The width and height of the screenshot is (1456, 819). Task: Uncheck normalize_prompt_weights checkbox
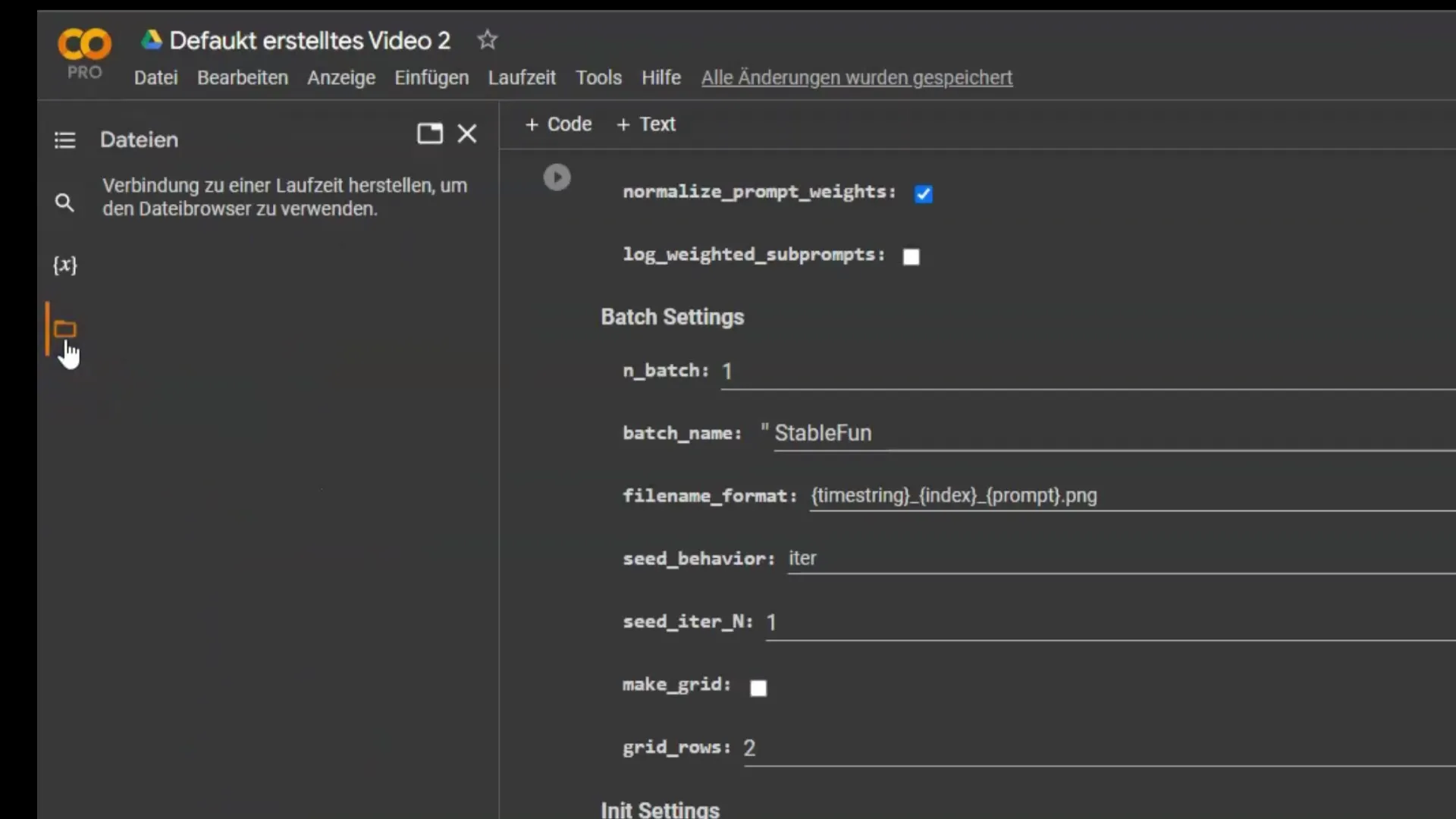pos(923,194)
